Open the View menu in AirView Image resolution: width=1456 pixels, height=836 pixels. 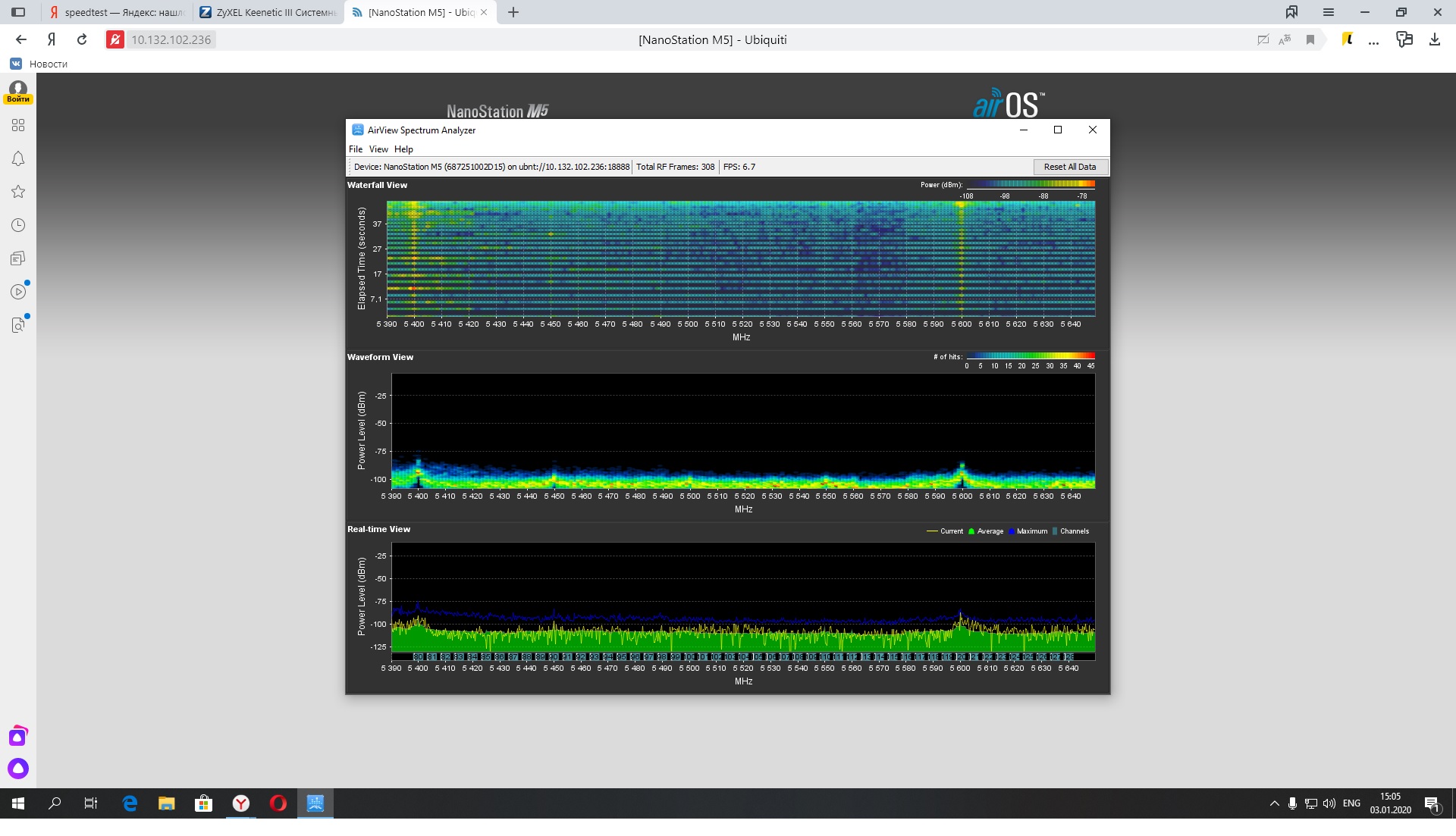(378, 149)
